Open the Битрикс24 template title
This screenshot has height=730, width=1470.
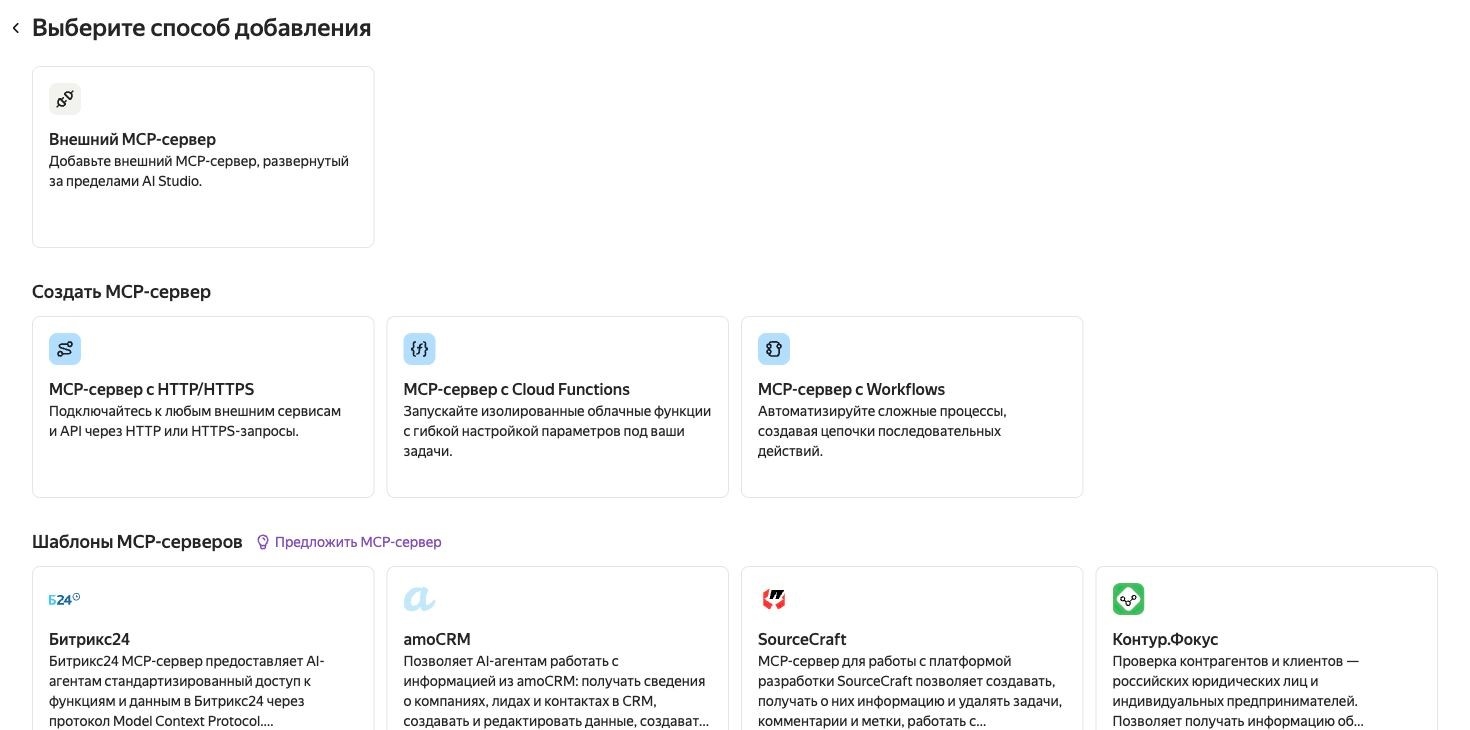click(x=89, y=639)
